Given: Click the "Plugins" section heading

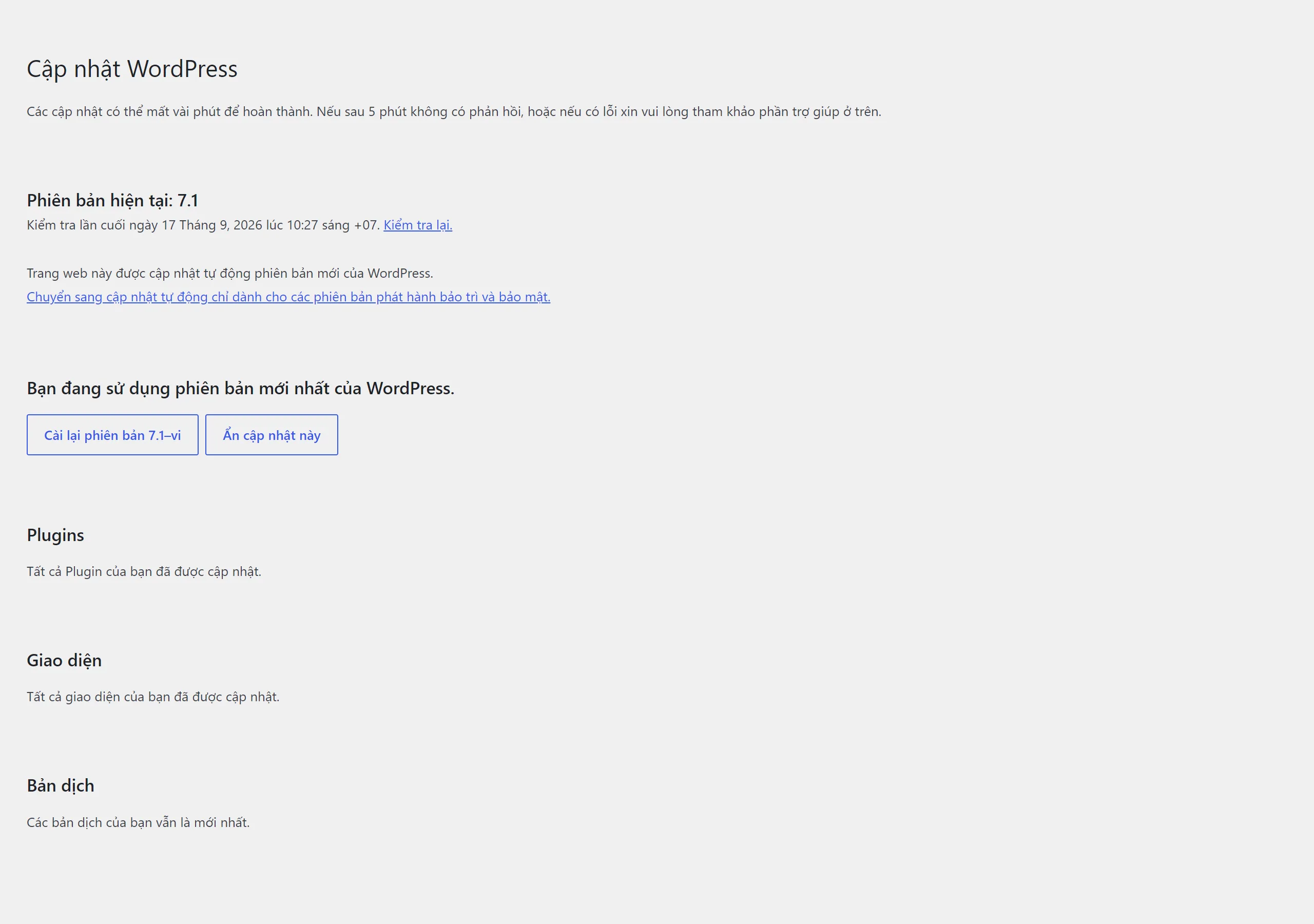Looking at the screenshot, I should [55, 535].
